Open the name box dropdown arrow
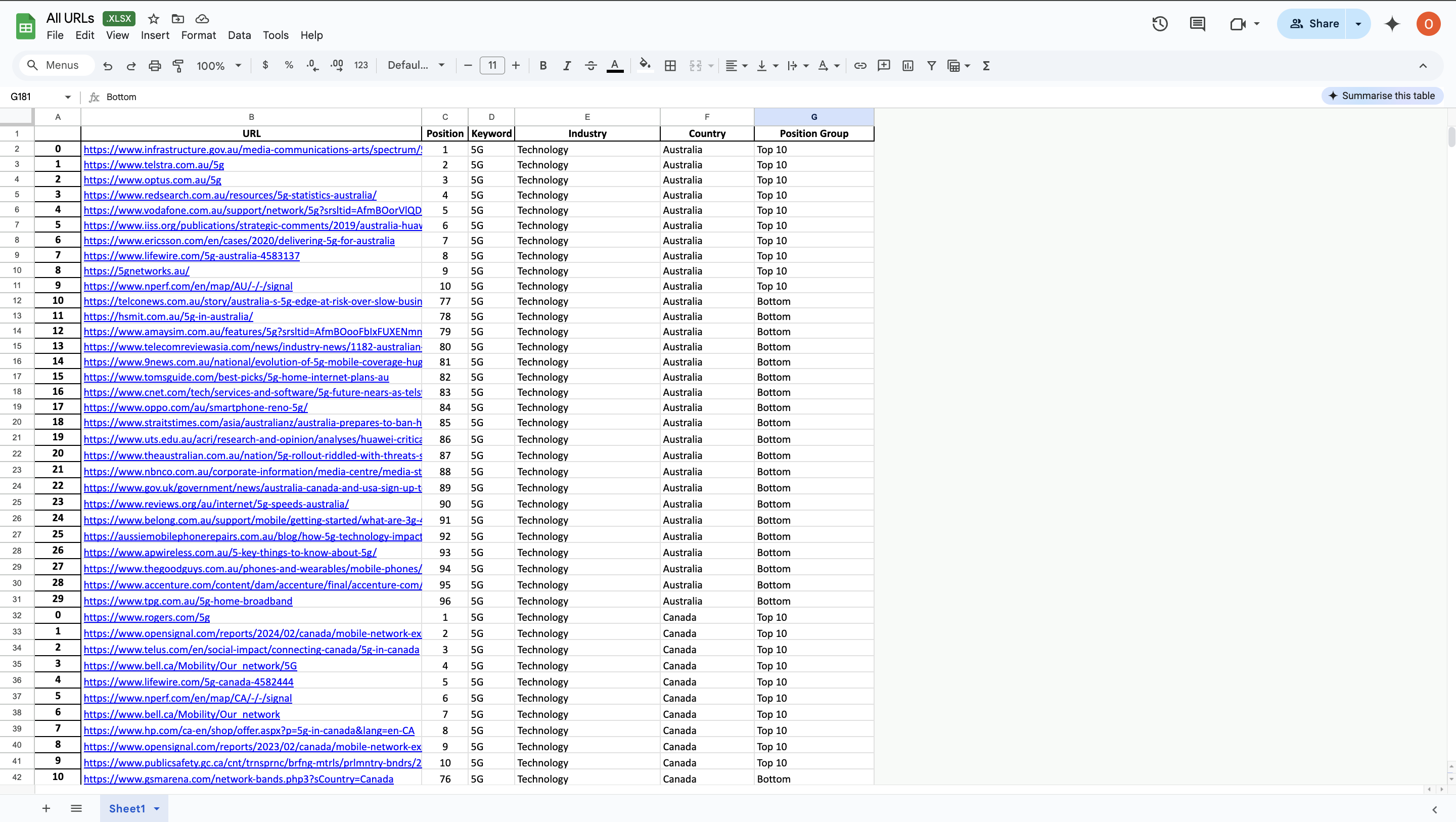Viewport: 1456px width, 822px height. 68,97
